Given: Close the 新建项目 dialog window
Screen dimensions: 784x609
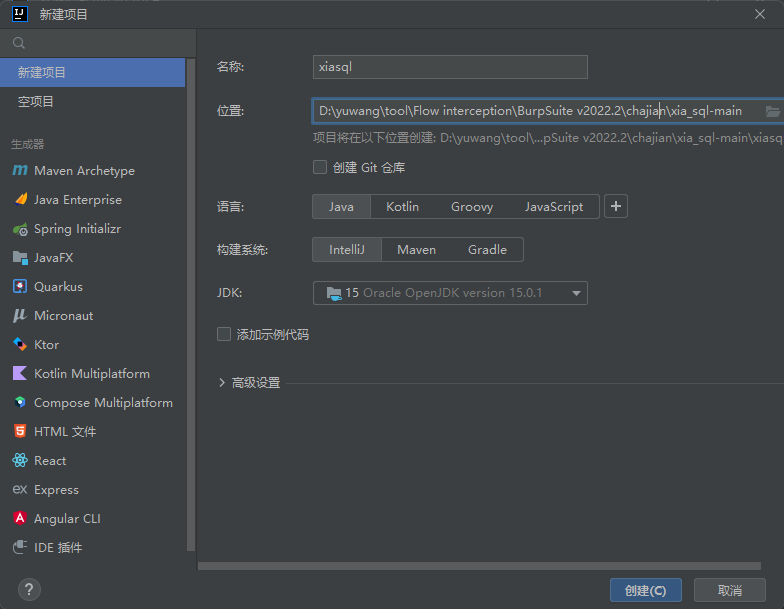Looking at the screenshot, I should coord(760,14).
